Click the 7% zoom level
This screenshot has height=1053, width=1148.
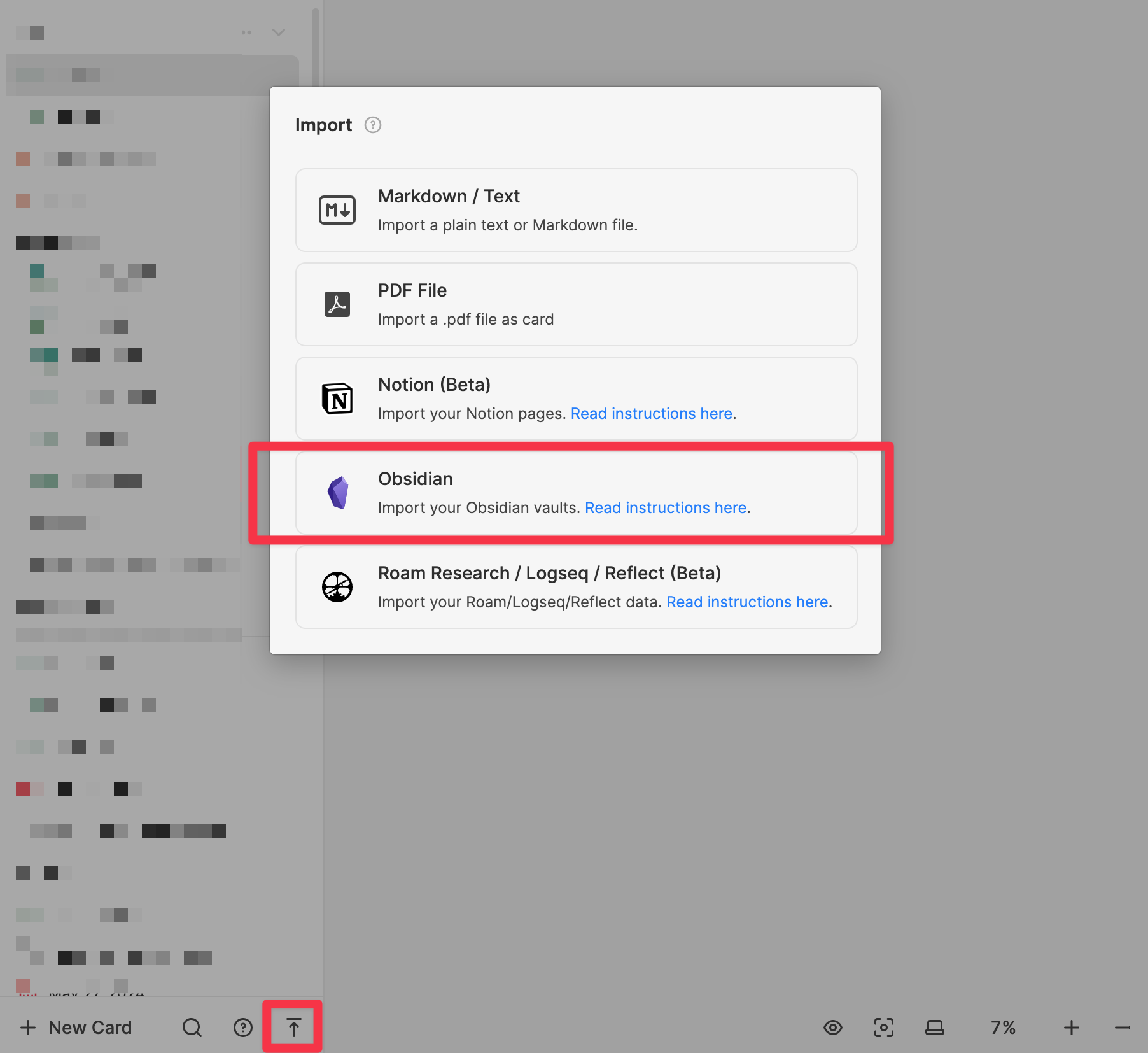click(1003, 1028)
